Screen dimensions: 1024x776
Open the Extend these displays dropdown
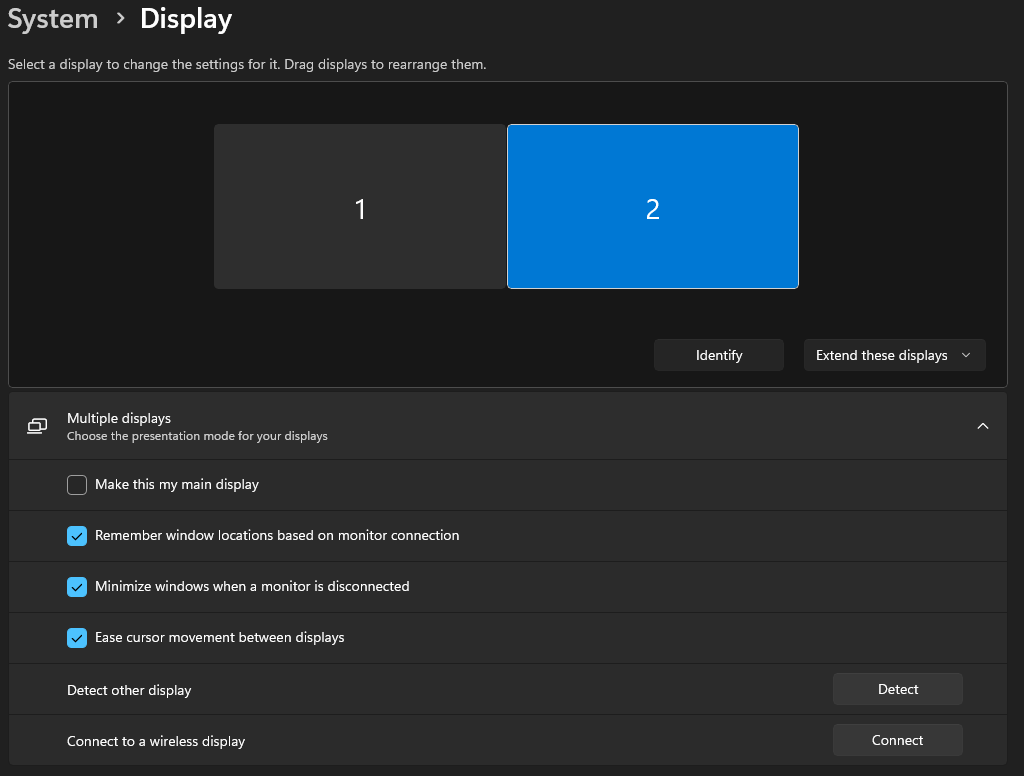coord(894,355)
